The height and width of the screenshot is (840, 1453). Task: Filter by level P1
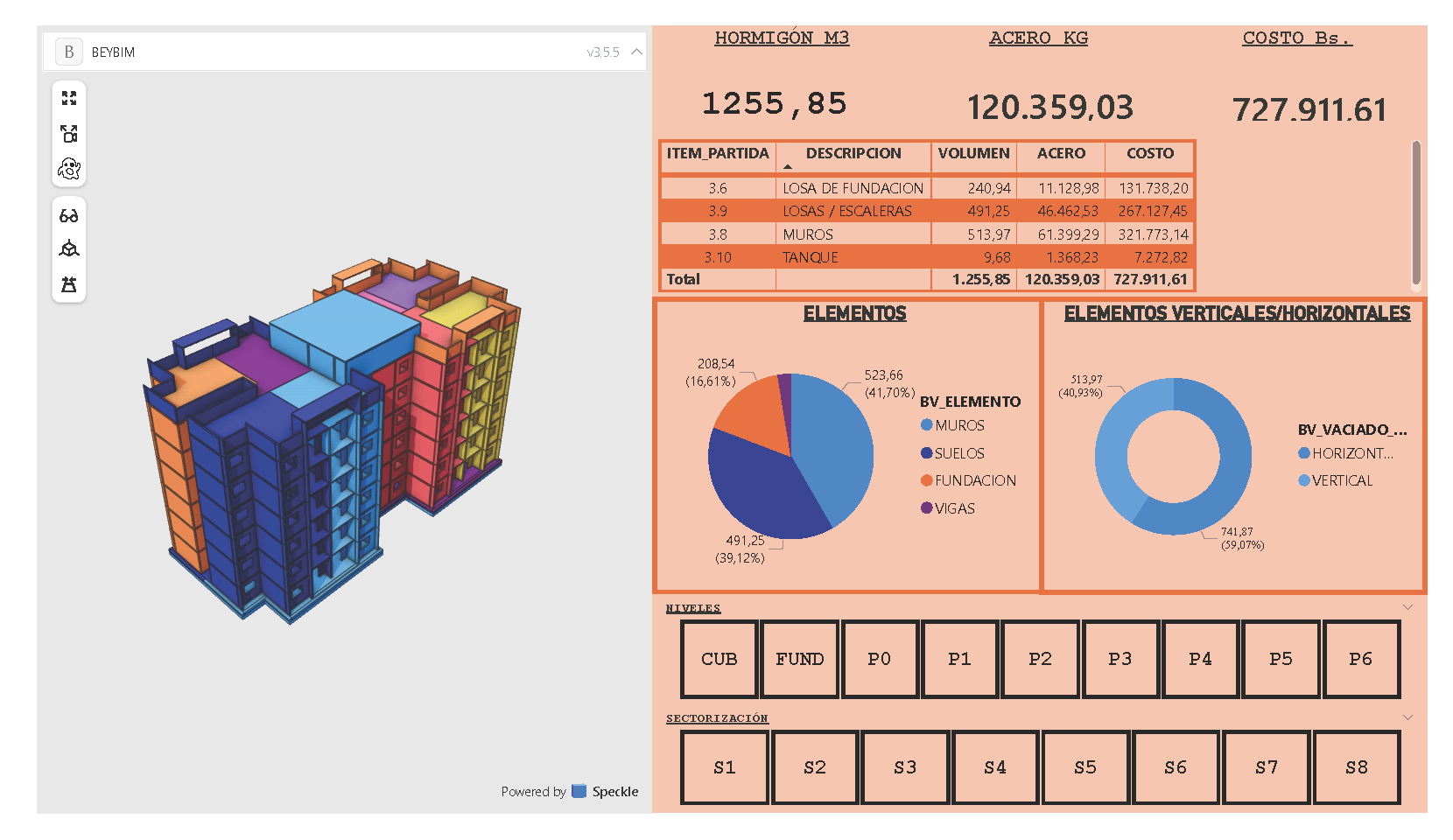959,659
